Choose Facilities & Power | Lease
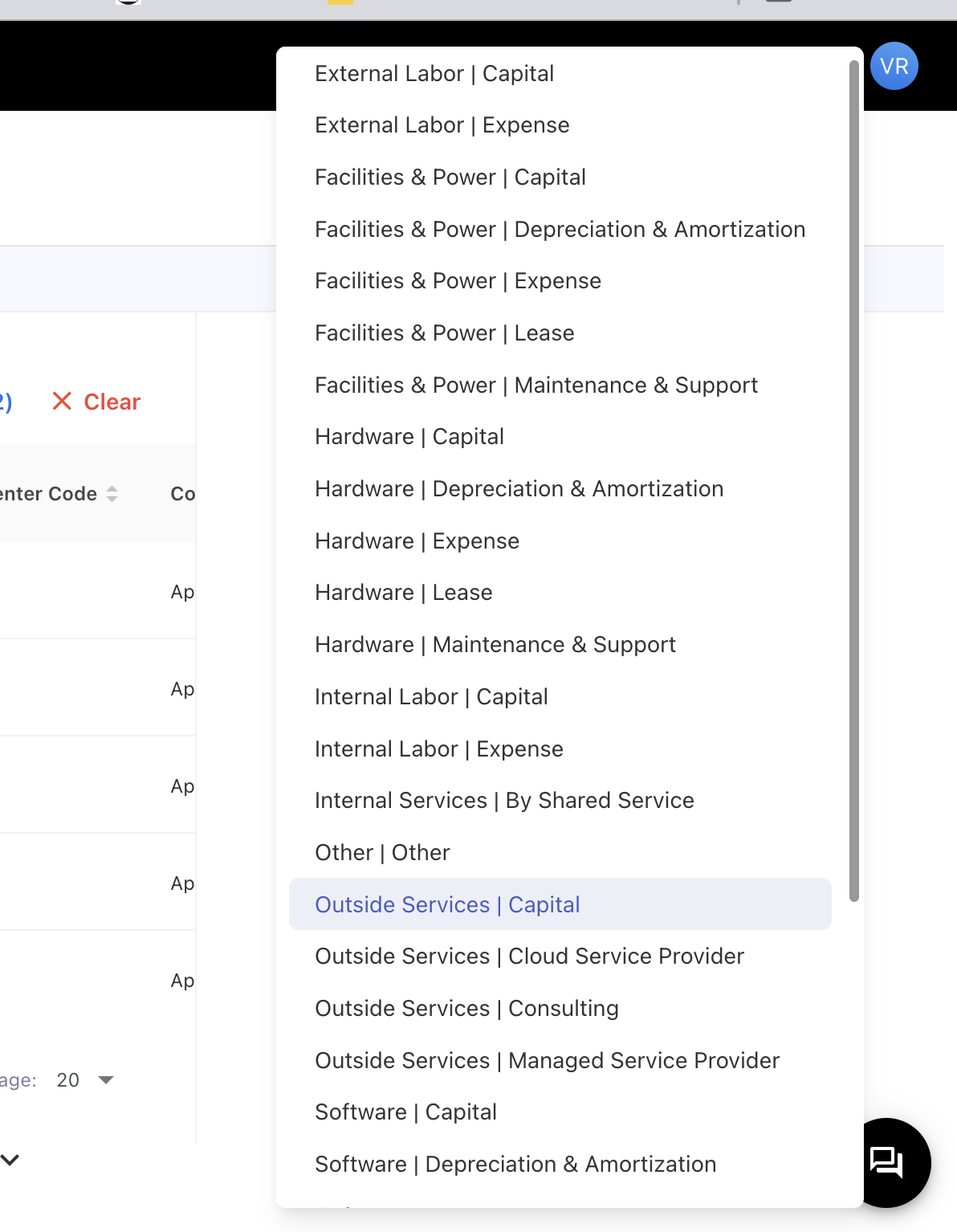Screen dimensions: 957x1232 coord(444,333)
